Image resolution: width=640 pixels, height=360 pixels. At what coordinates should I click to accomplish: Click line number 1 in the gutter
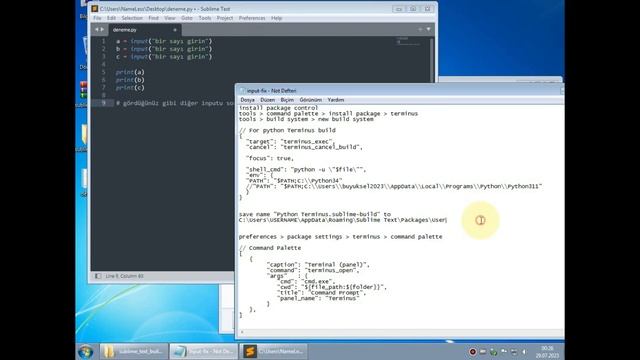coord(103,41)
